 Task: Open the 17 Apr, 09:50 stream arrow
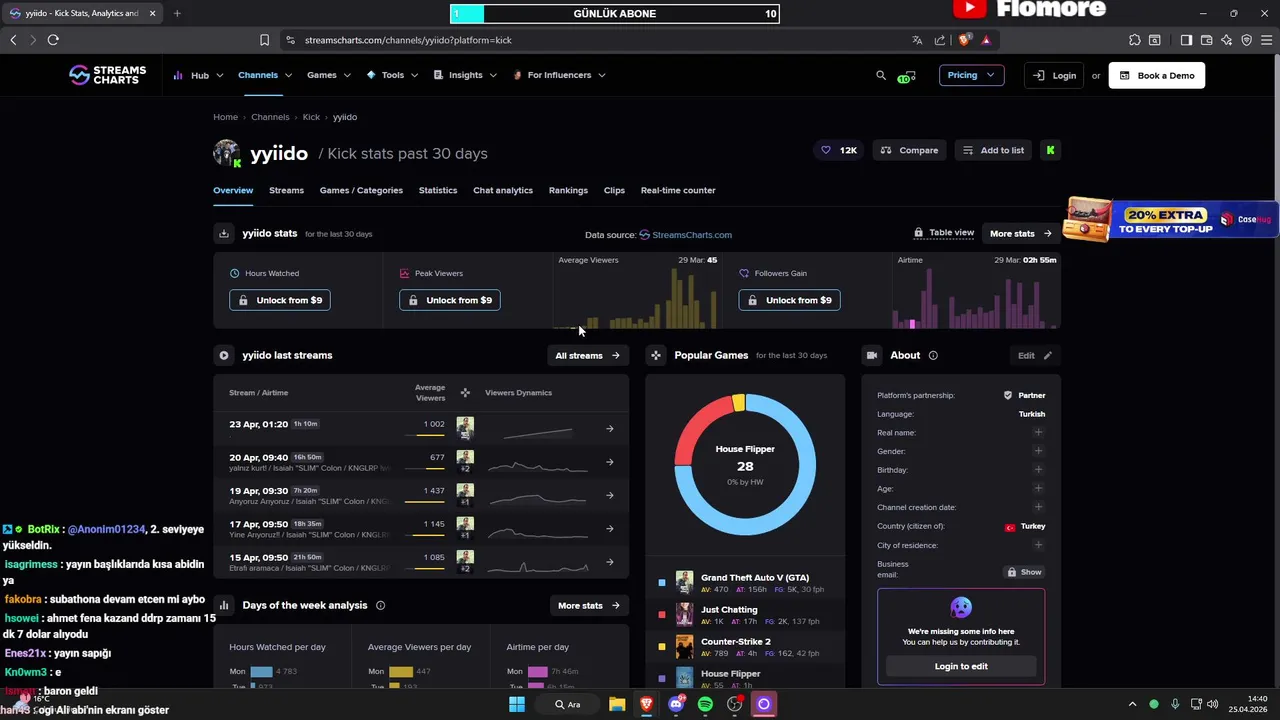pos(610,528)
